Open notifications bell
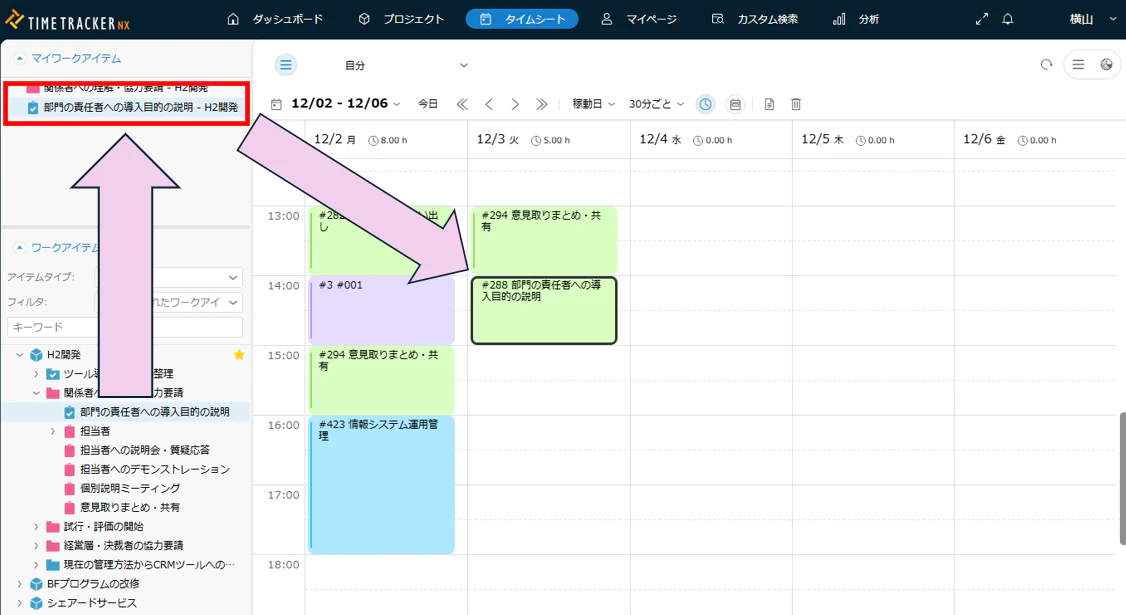 coord(1008,19)
